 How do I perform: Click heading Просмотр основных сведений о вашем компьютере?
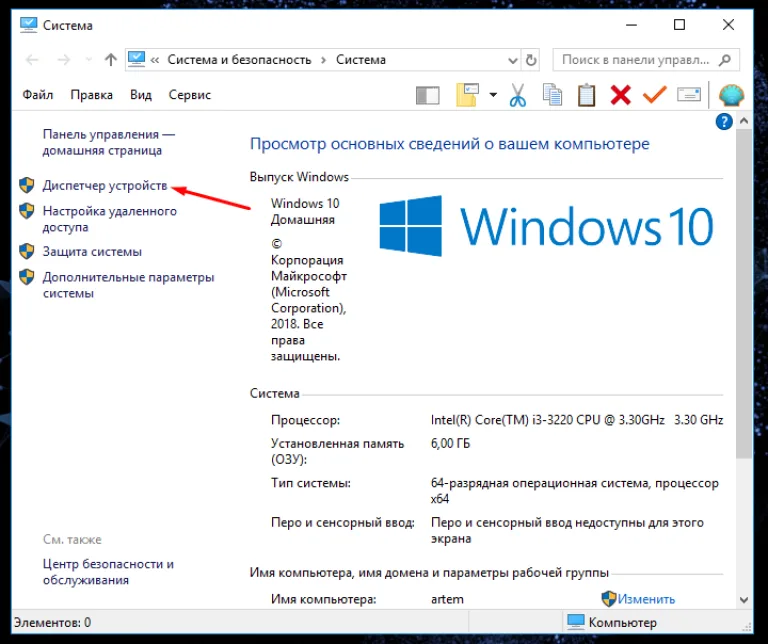click(x=450, y=143)
